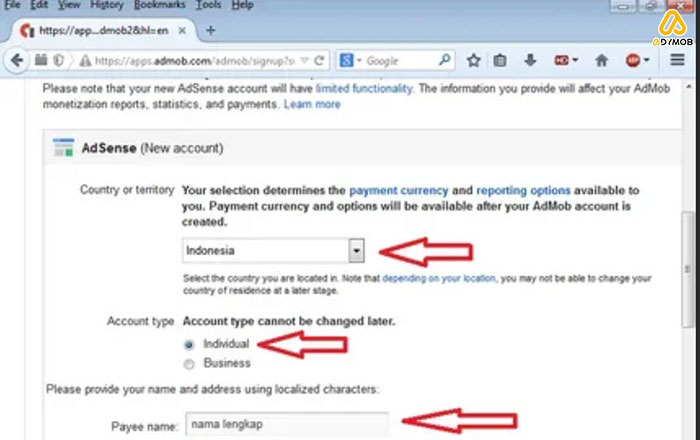Click the toolbar icon next to back arrow
Image resolution: width=700 pixels, height=440 pixels.
pyautogui.click(x=41, y=59)
